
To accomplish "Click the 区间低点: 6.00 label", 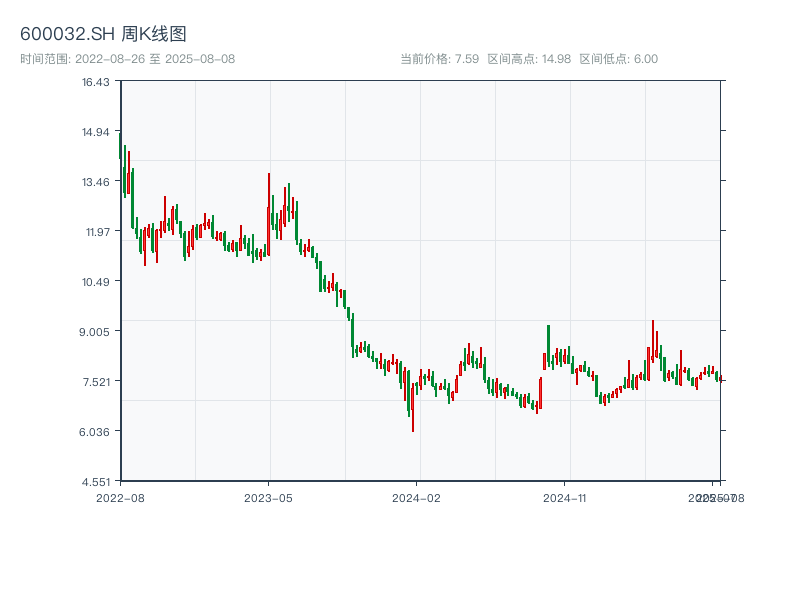I will click(618, 59).
